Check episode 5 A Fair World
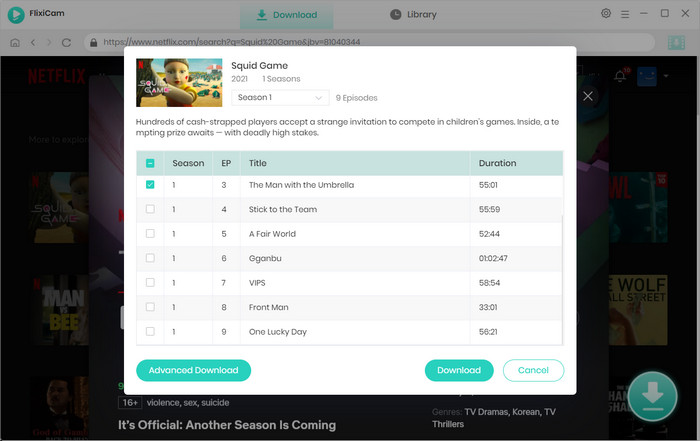 click(x=150, y=234)
